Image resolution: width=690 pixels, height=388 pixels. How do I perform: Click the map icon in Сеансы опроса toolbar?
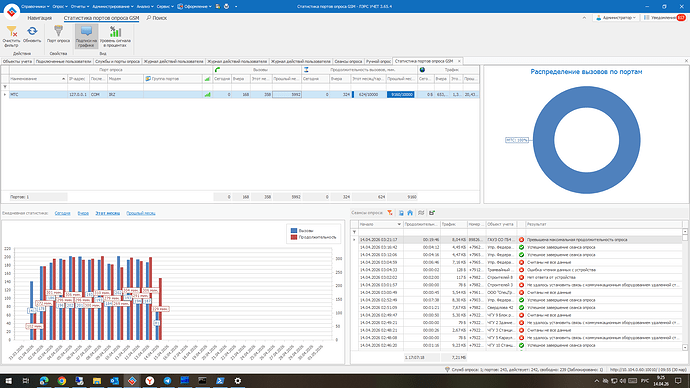(421, 213)
